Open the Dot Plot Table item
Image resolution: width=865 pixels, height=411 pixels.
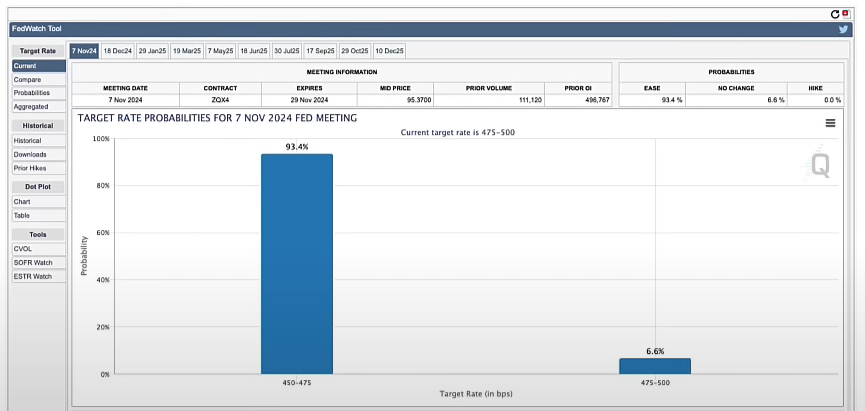pyautogui.click(x=39, y=216)
